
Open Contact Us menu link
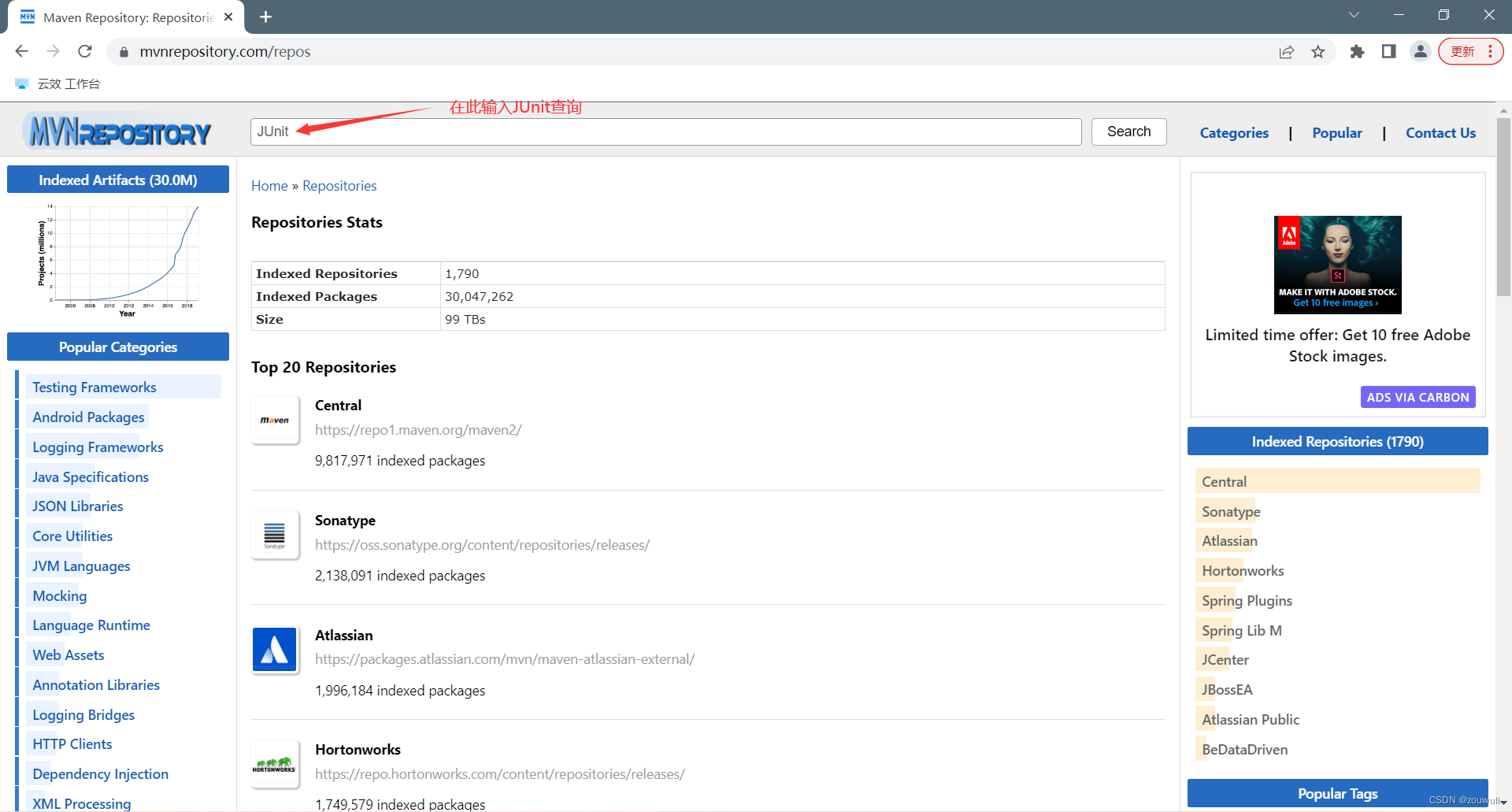[1440, 133]
